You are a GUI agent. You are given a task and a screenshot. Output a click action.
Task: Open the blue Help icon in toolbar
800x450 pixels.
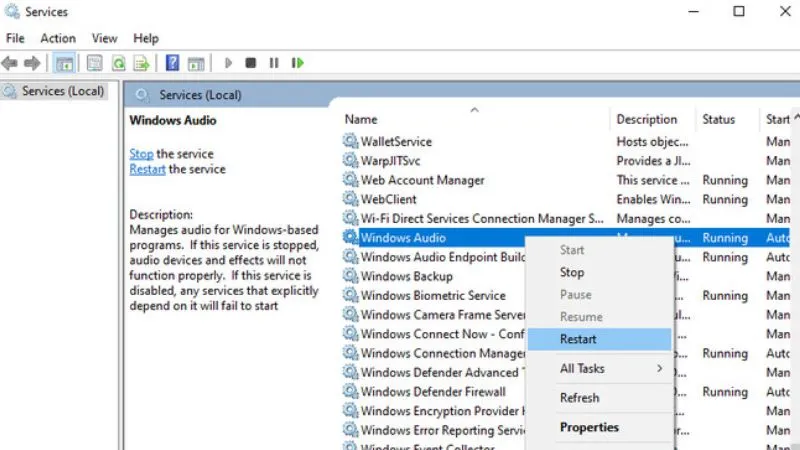coord(172,63)
